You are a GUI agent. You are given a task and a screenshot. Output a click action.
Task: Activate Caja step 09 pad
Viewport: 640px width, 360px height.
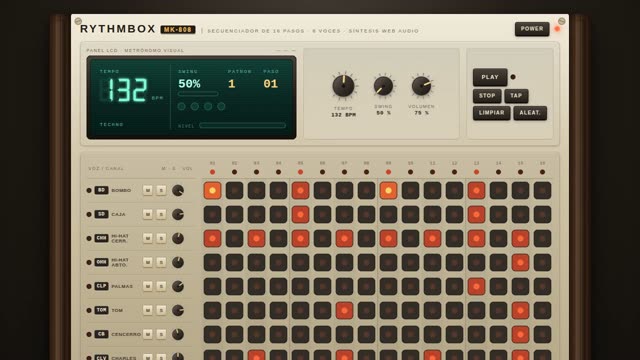388,214
